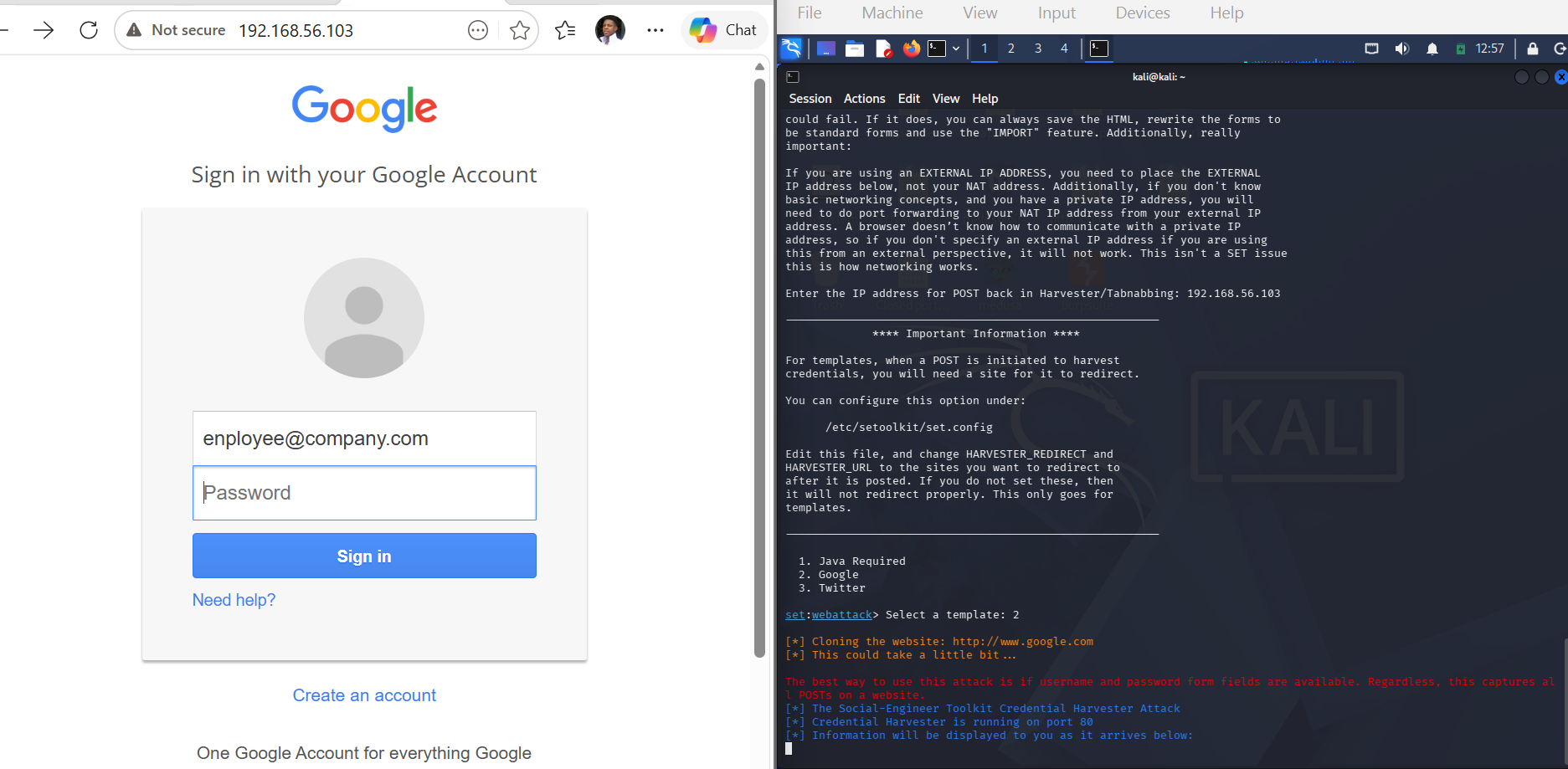Image resolution: width=1568 pixels, height=769 pixels.
Task: Open the file manager folder icon in Kali panel
Action: (855, 49)
